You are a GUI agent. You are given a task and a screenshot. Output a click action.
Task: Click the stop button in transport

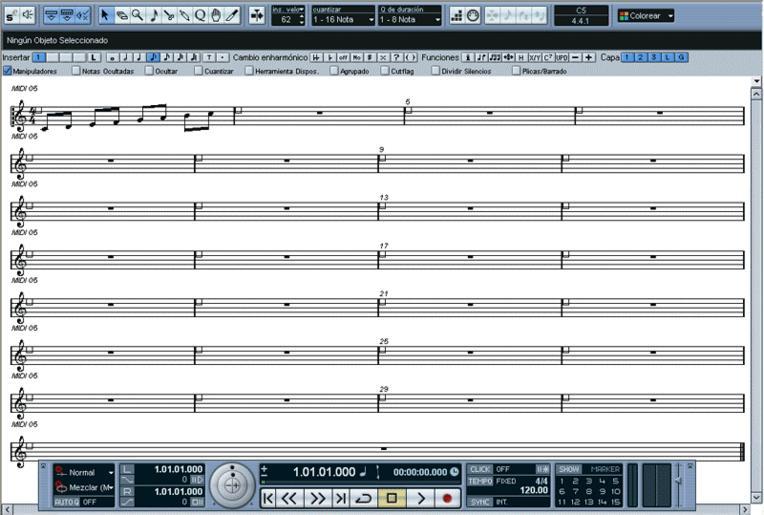pyautogui.click(x=392, y=497)
